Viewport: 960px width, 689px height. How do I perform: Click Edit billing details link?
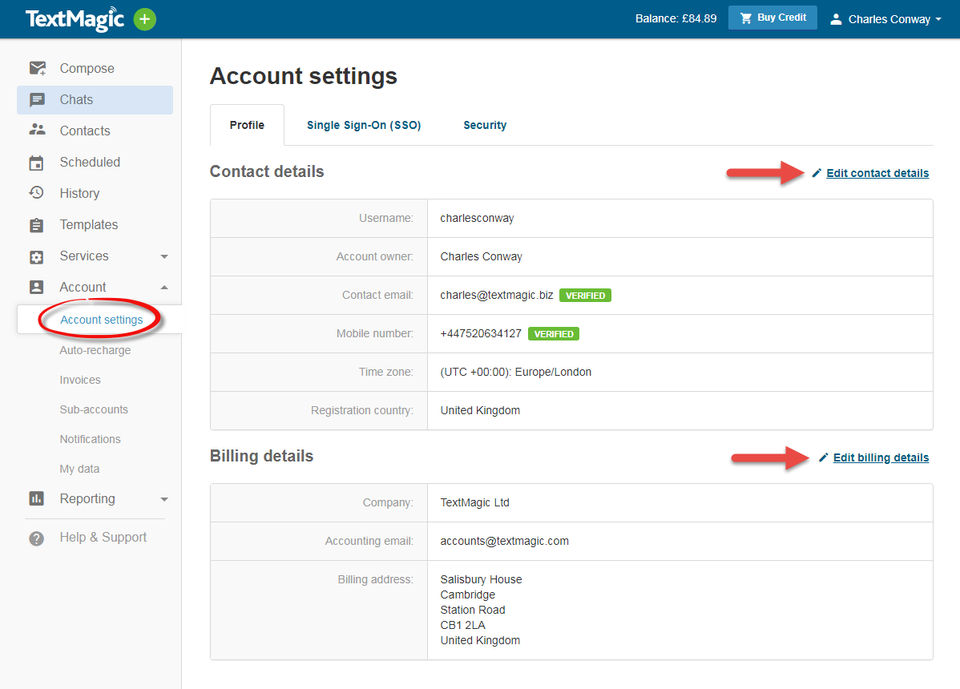880,458
